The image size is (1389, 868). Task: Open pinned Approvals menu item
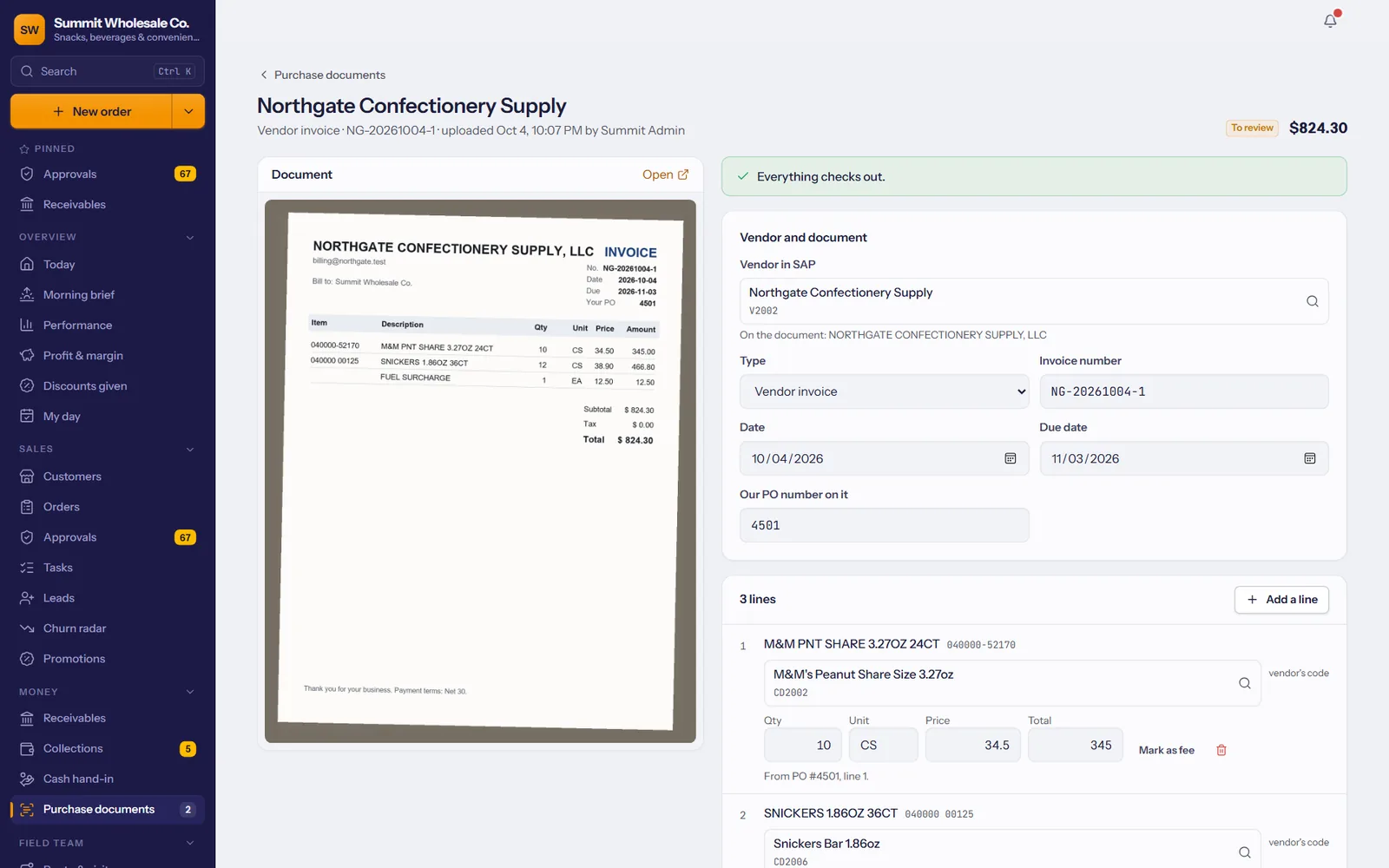click(108, 174)
